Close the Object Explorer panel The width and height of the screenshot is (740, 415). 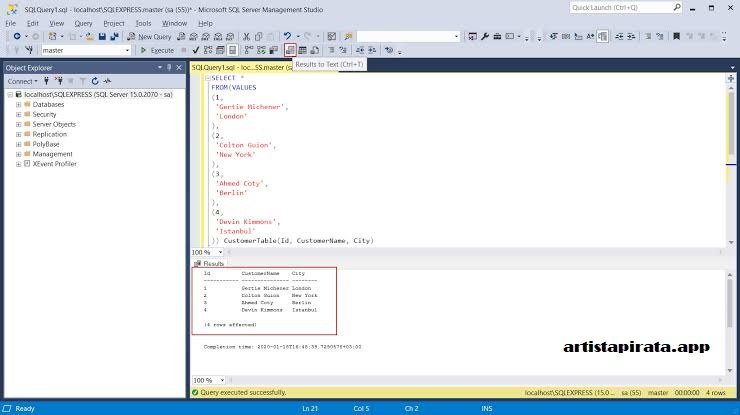(x=179, y=68)
